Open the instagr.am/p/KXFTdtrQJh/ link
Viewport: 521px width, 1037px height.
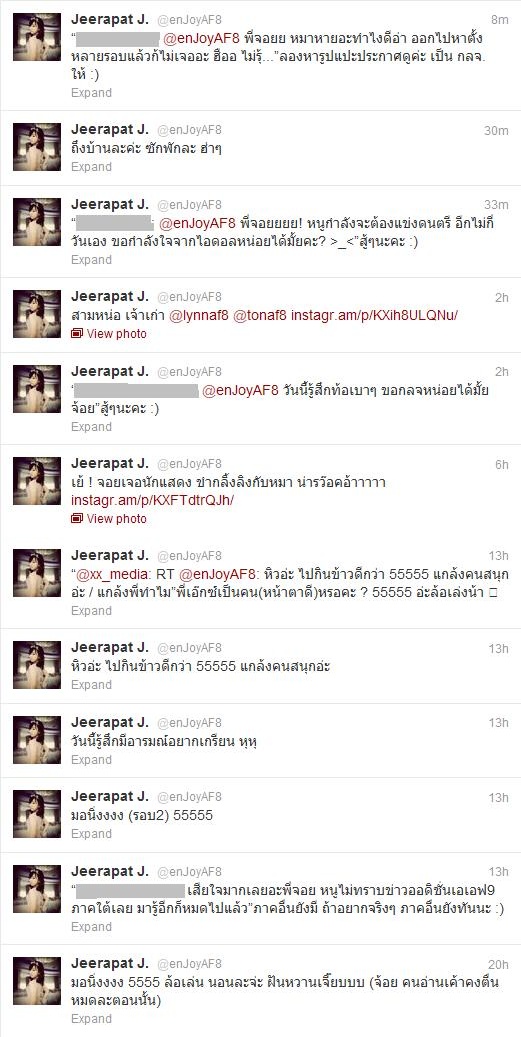pyautogui.click(x=153, y=501)
